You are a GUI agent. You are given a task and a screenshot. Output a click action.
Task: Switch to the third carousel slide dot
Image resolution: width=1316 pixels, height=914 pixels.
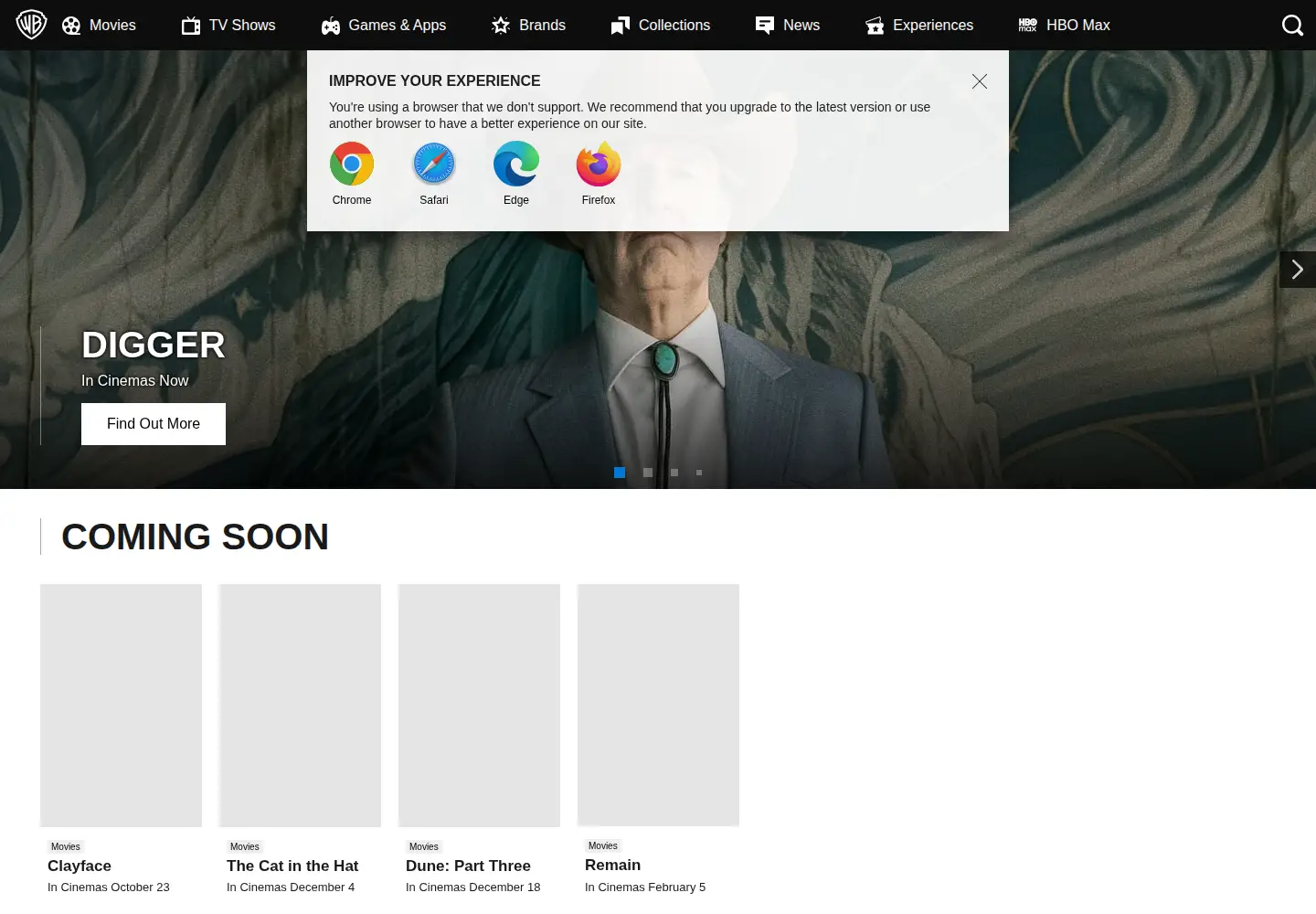pos(674,473)
